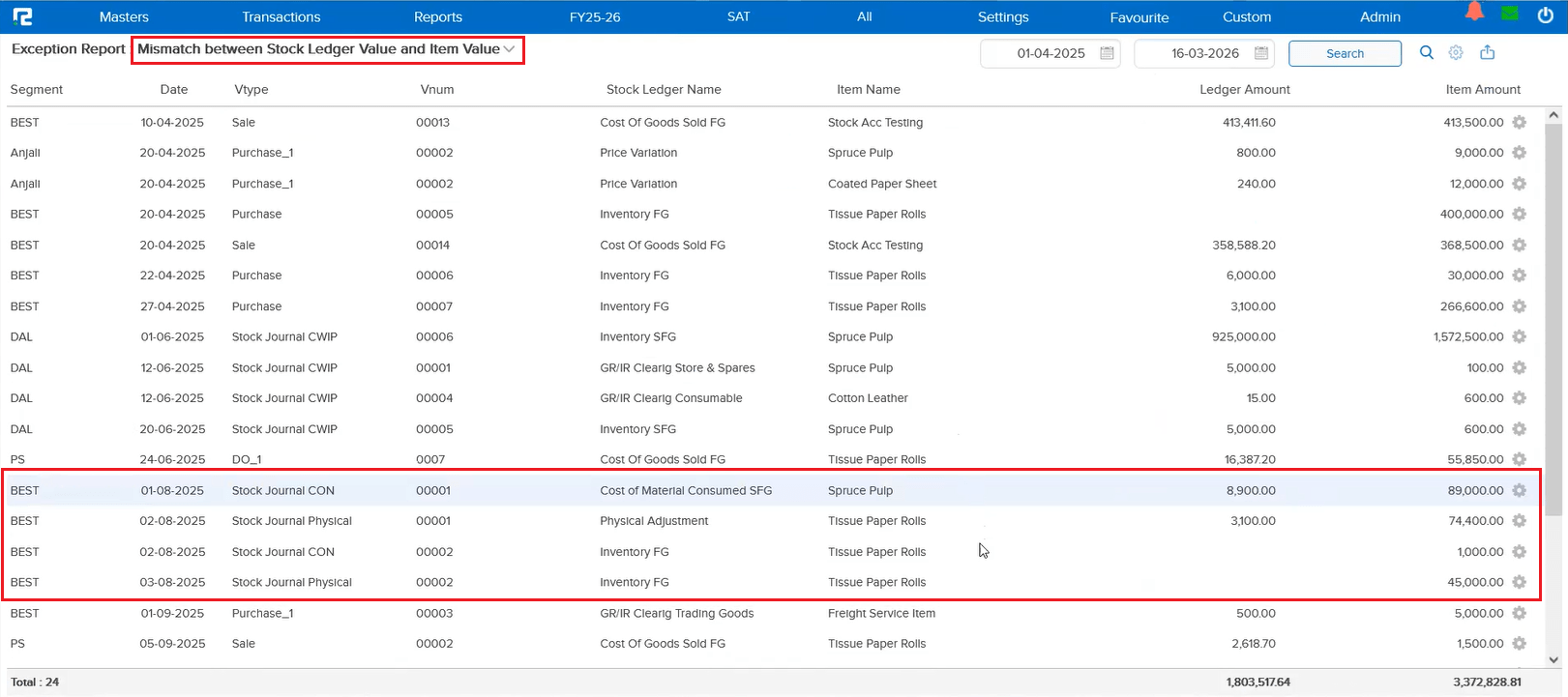Select the Physical Adjustment ledger cell
The height and width of the screenshot is (697, 1568).
pyautogui.click(x=654, y=521)
